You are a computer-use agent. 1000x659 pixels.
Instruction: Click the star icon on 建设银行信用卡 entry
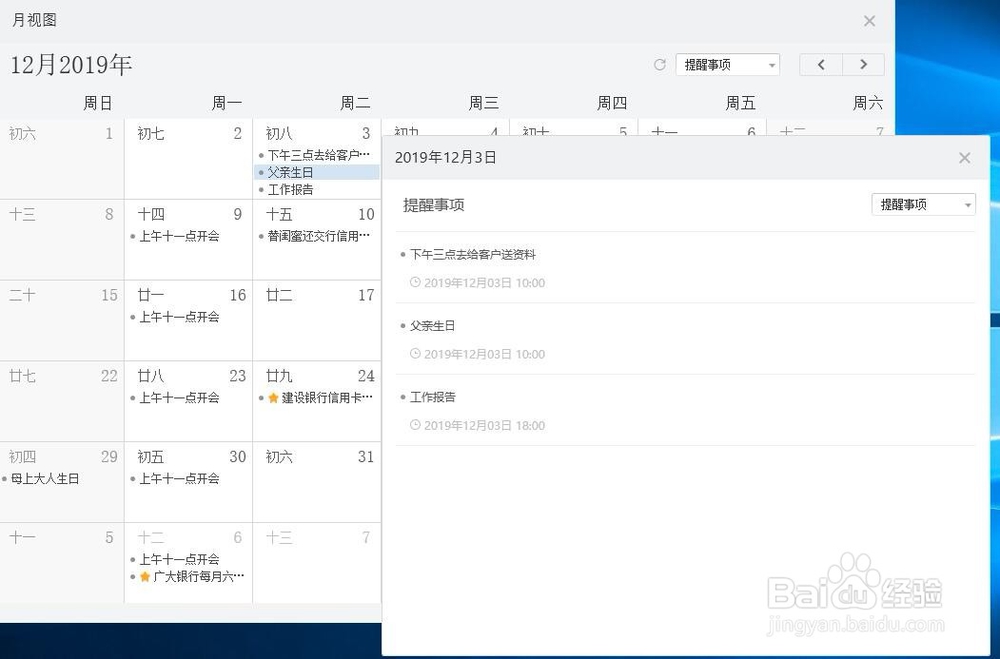tap(274, 397)
